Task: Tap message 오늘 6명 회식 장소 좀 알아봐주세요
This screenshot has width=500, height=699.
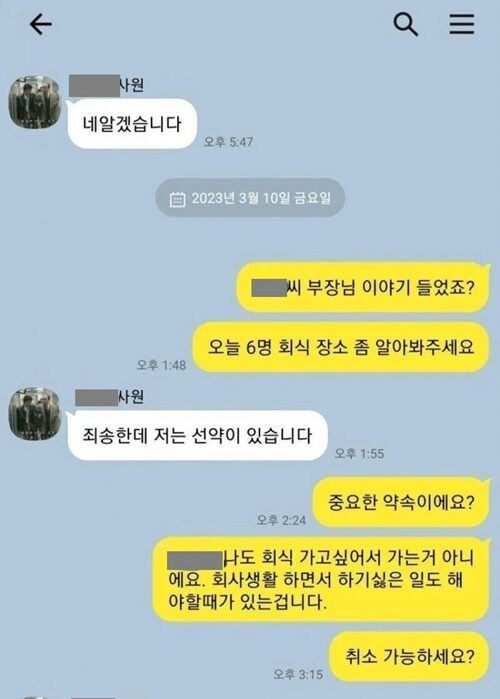Action: point(341,347)
